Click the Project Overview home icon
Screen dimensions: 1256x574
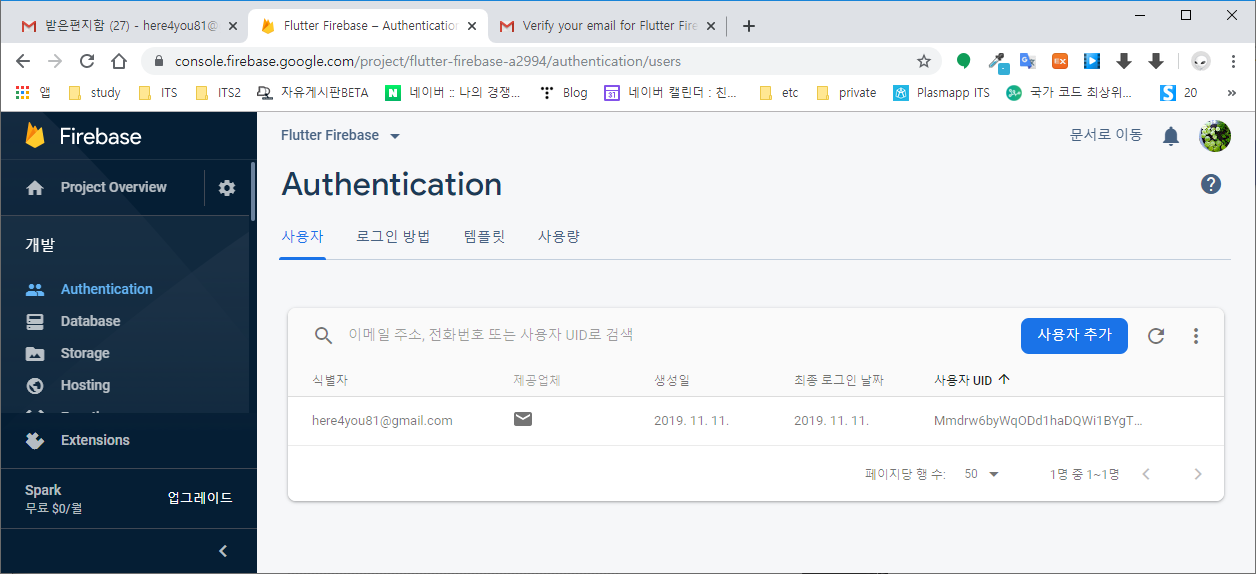click(x=35, y=188)
